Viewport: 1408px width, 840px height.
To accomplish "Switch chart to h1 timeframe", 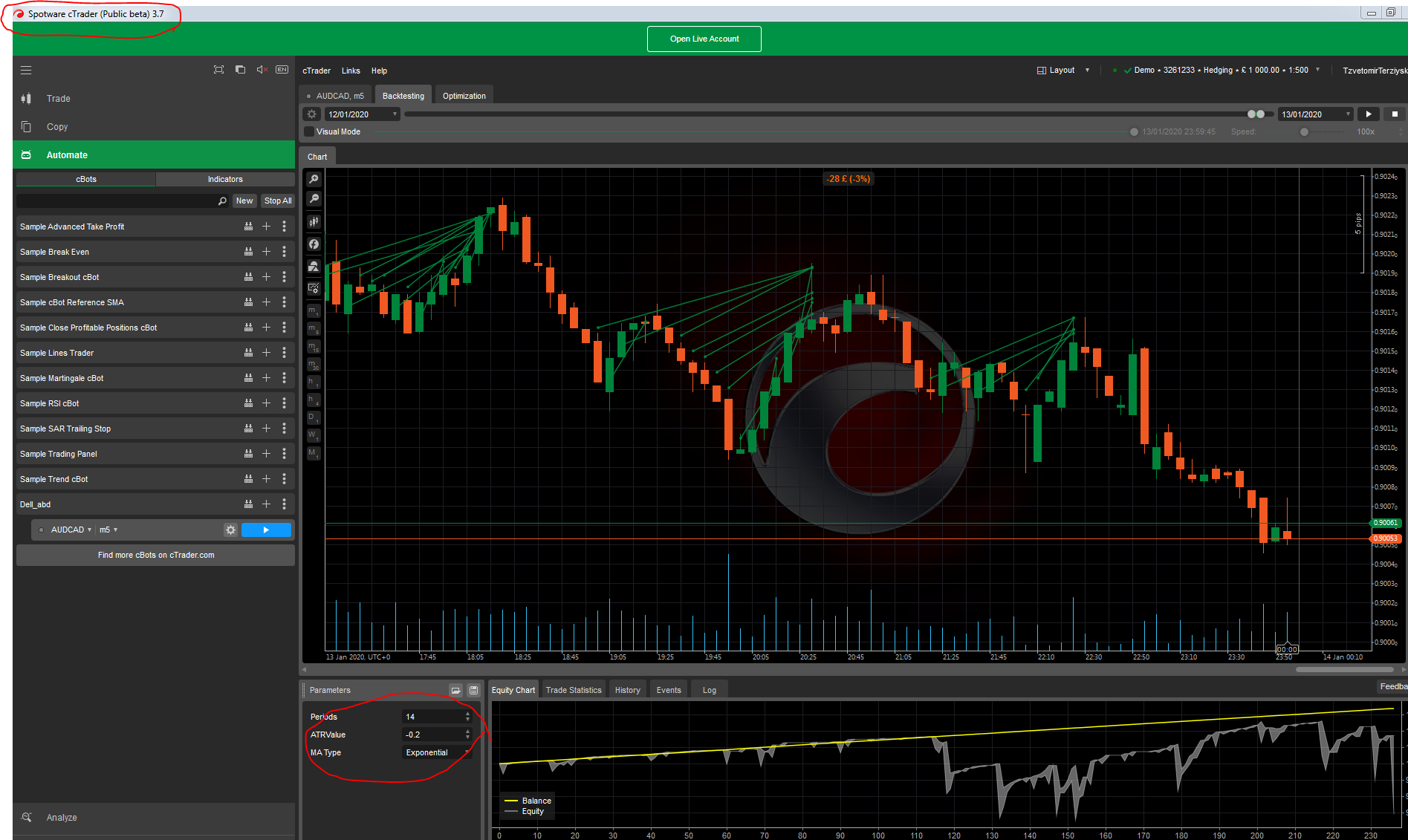I will pos(314,382).
